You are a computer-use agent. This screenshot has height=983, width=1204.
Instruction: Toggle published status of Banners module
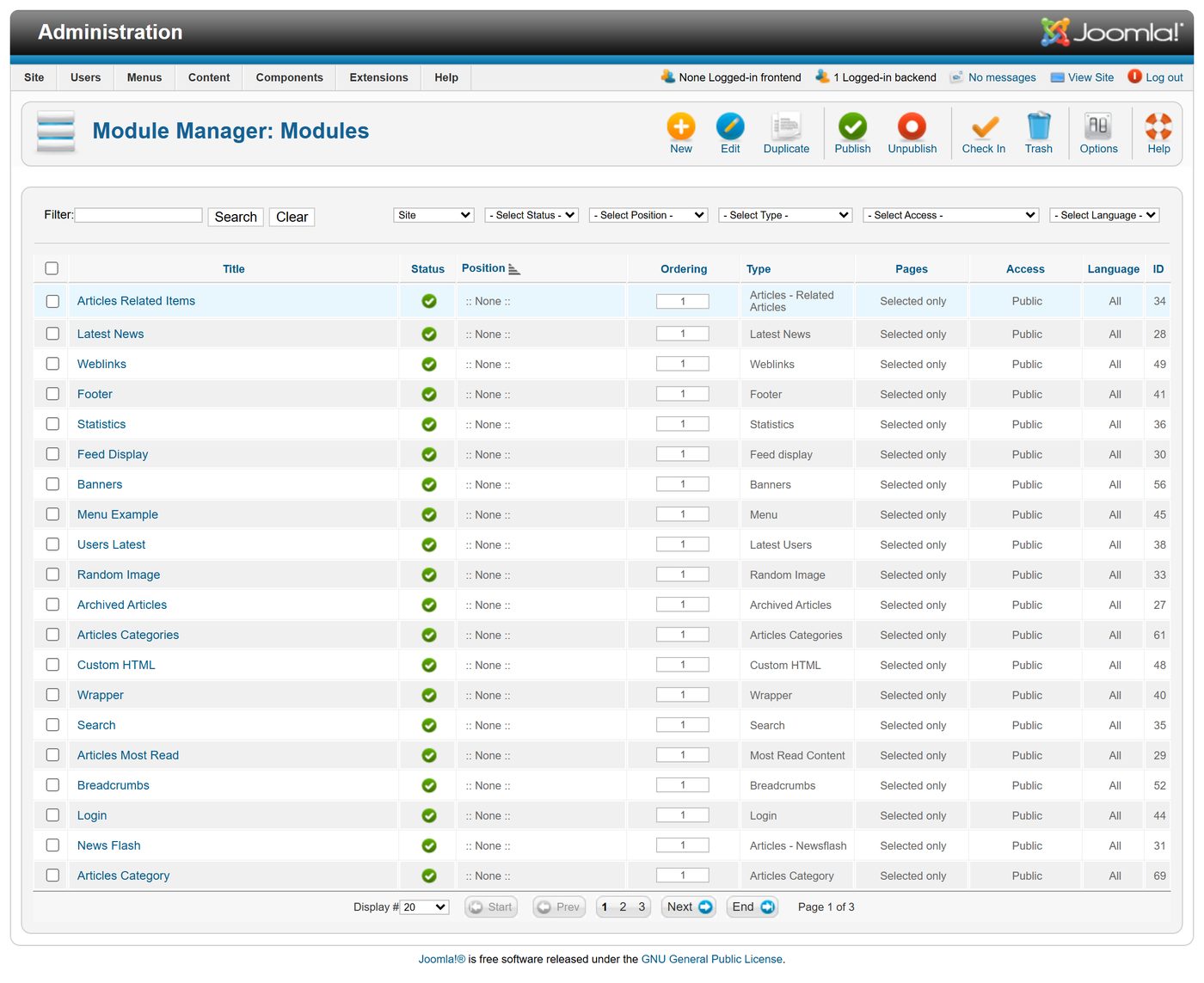click(x=429, y=485)
